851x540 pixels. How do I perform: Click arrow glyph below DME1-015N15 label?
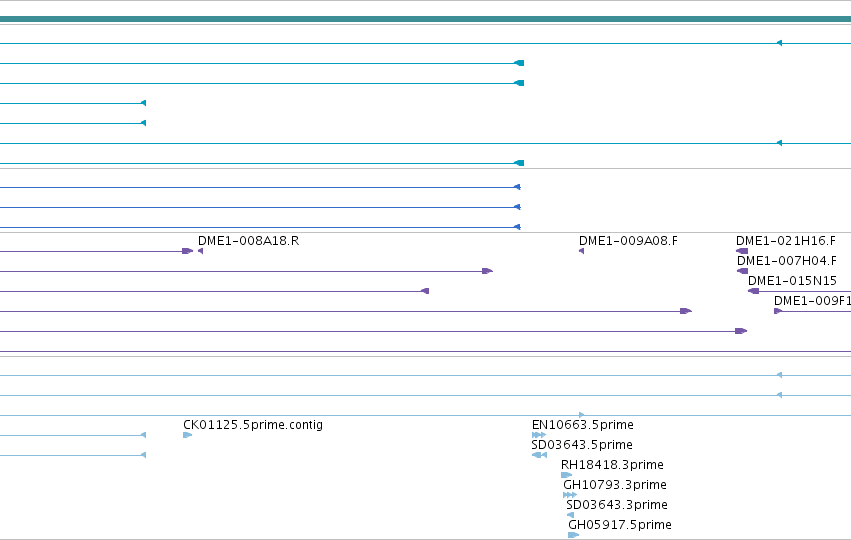753,291
